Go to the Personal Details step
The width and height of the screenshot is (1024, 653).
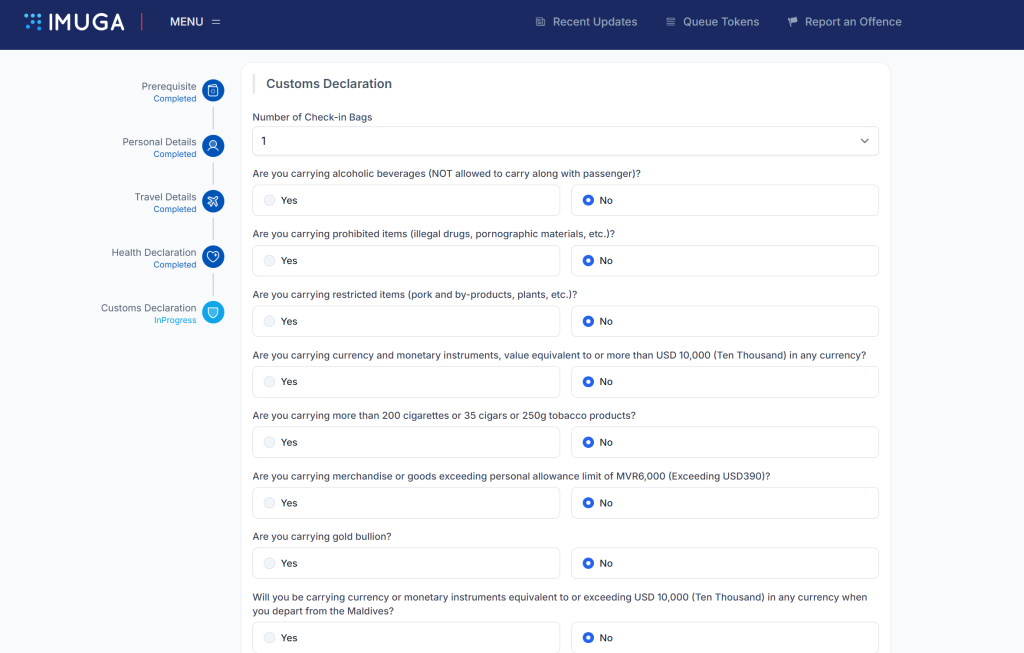click(x=159, y=142)
